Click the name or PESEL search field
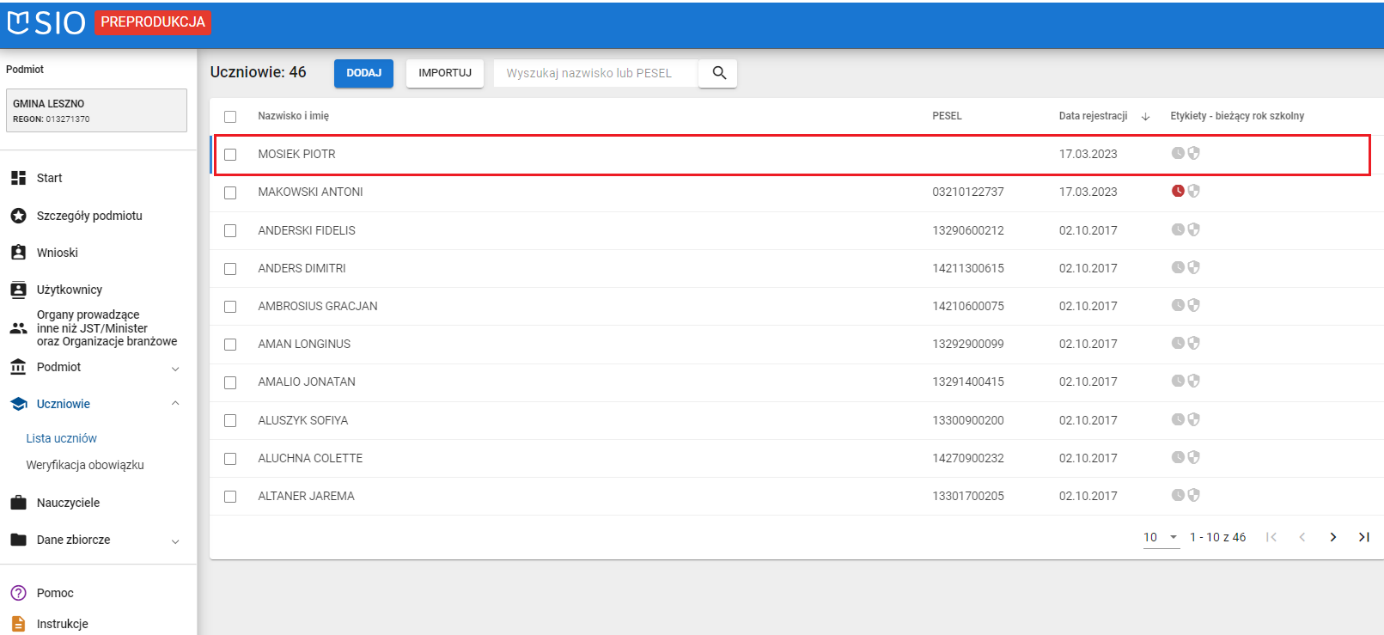The image size is (1384, 635). tap(595, 73)
